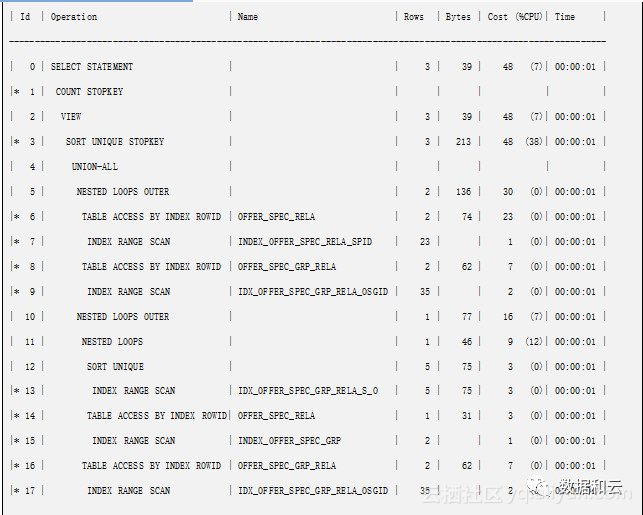Click the "VIEW" operation in row 2

click(71, 116)
